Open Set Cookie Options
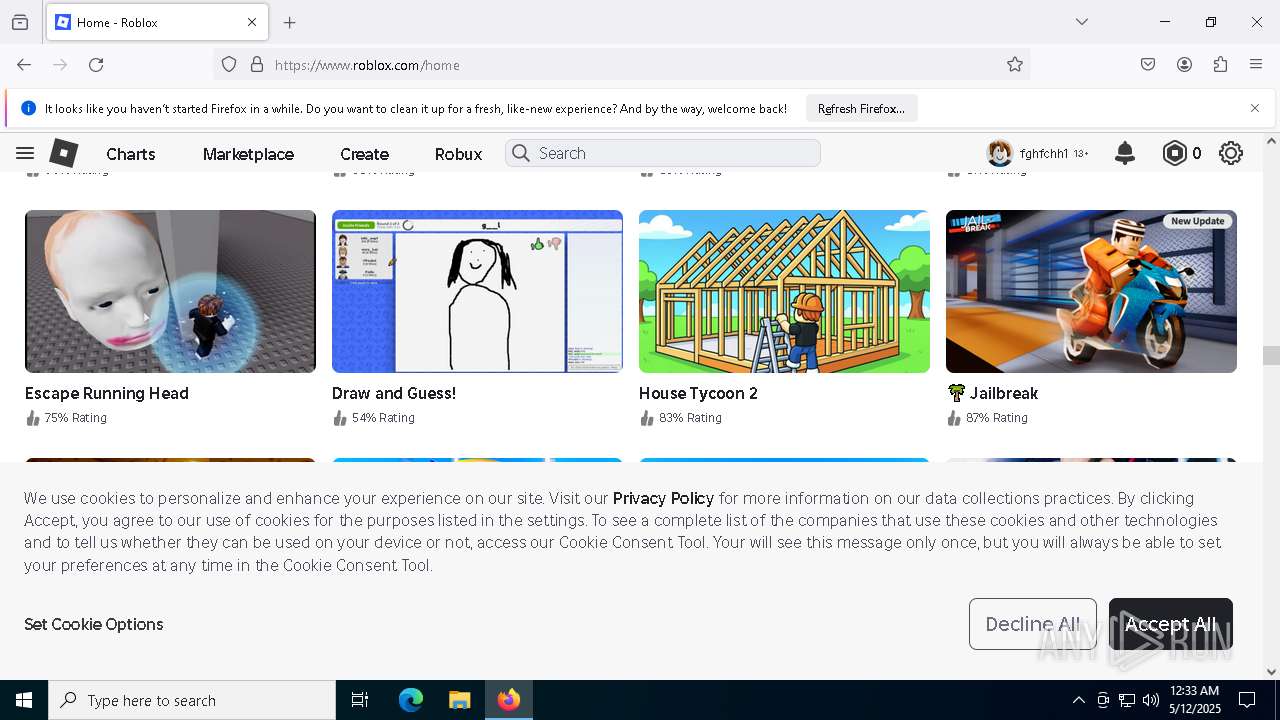 point(93,624)
